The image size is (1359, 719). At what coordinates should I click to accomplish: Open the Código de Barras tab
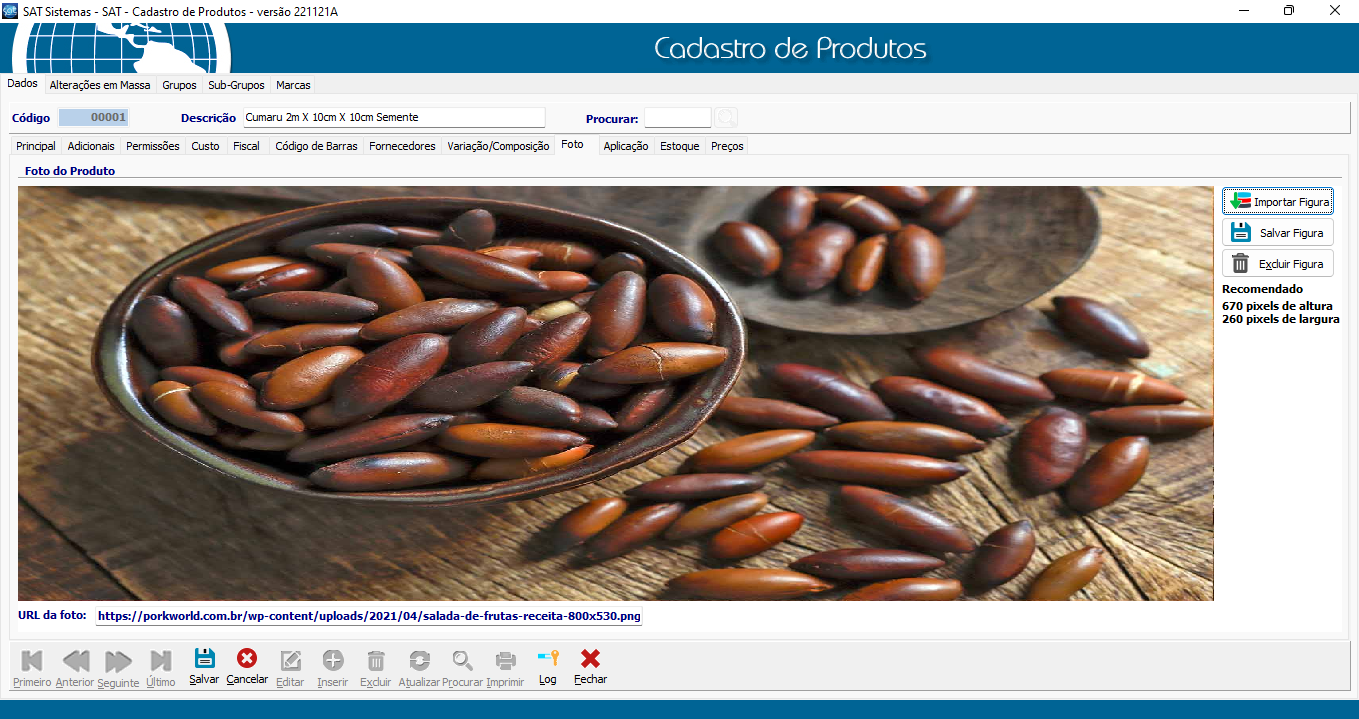coord(314,146)
